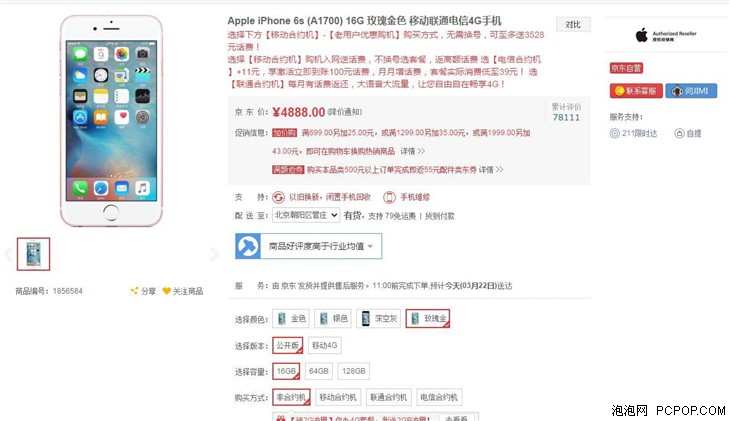
Task: Select the 64GB capacity option
Action: click(x=318, y=371)
